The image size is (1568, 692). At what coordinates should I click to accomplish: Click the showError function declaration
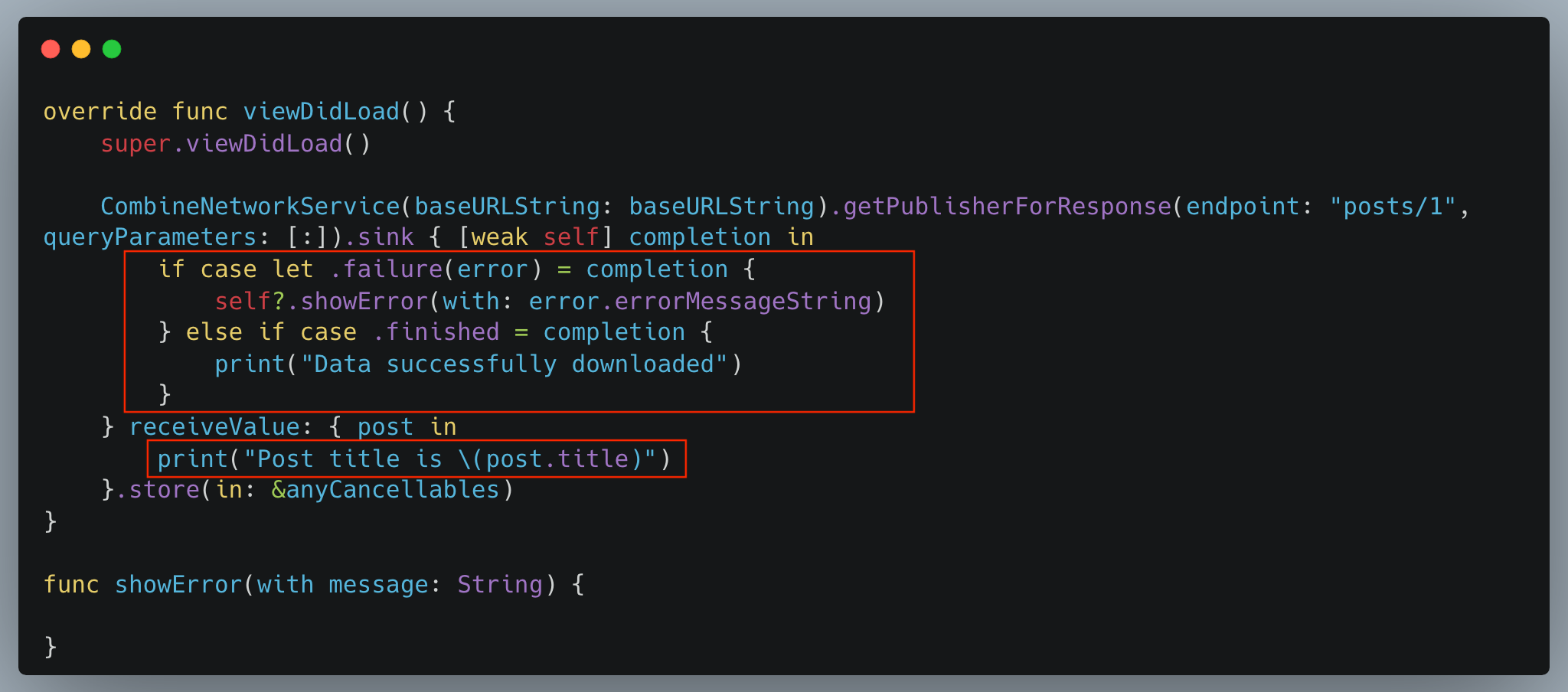[178, 585]
